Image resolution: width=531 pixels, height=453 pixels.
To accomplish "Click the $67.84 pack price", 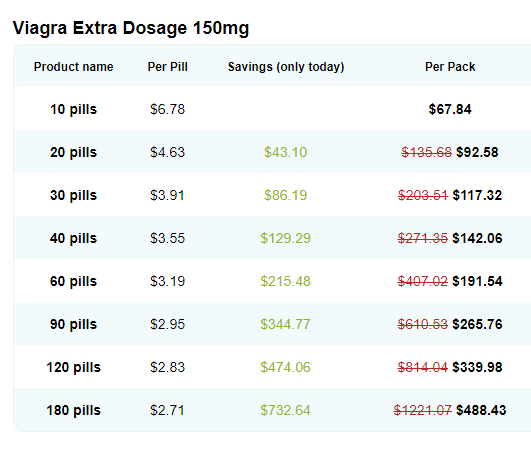I will point(450,109).
